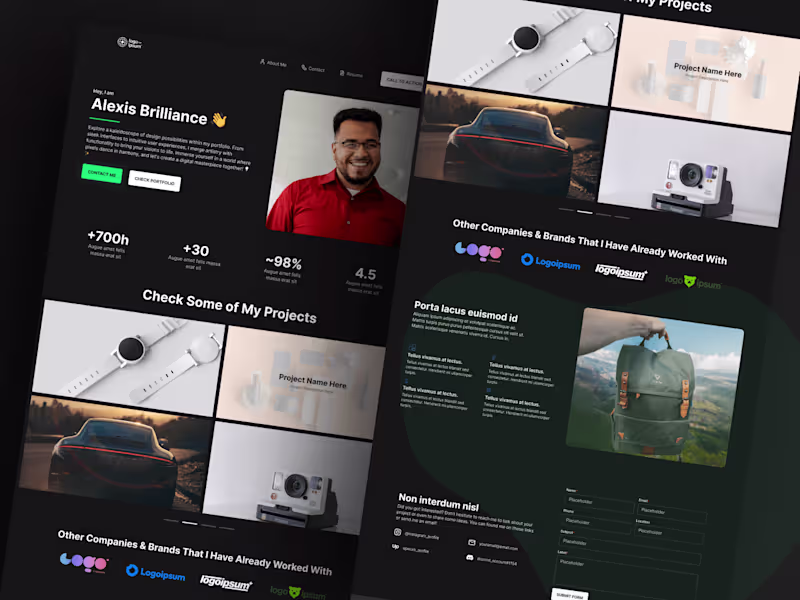Click the Upwork icon next to upwork_profile
The image size is (800, 600).
[395, 546]
